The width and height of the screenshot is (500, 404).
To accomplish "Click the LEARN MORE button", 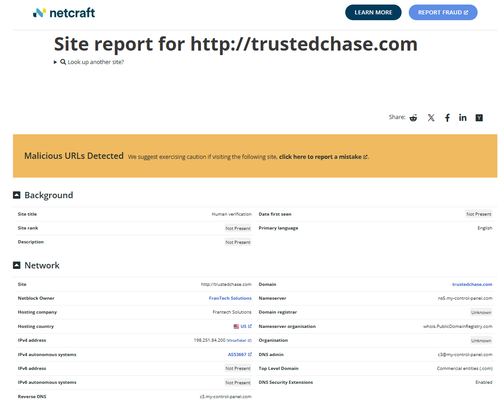I will 373,12.
